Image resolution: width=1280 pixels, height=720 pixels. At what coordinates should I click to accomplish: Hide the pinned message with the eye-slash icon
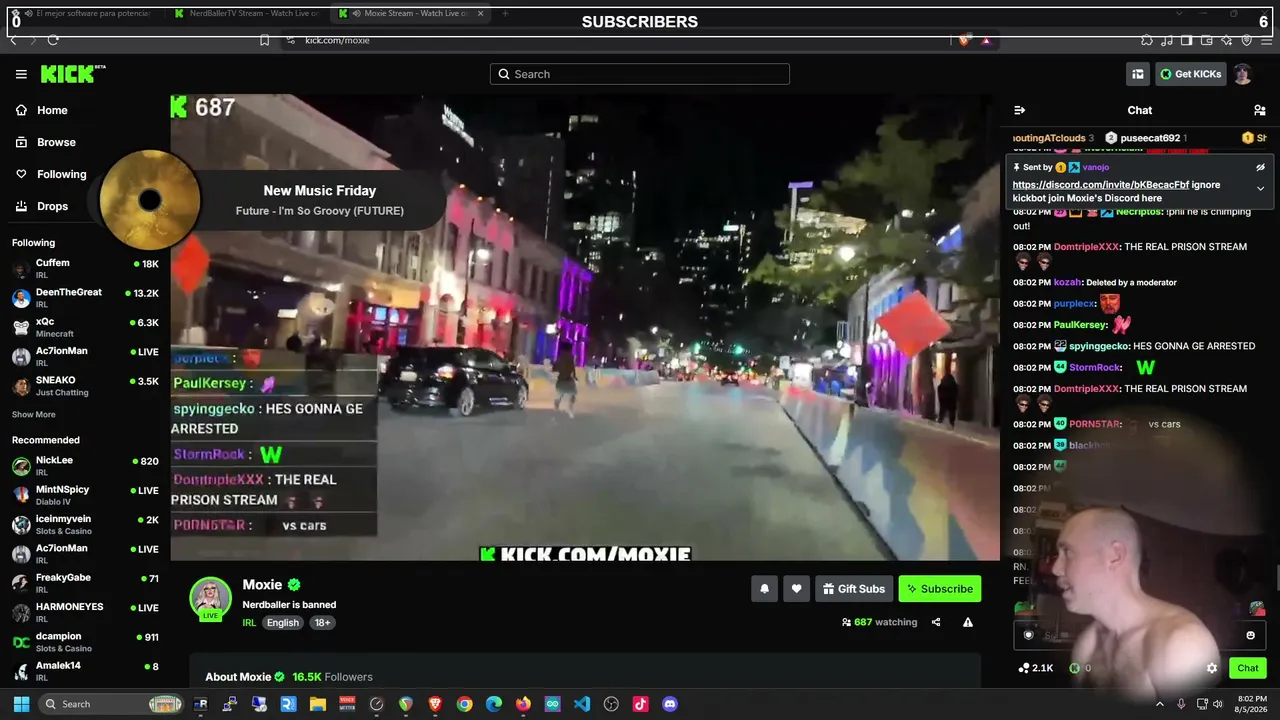pyautogui.click(x=1260, y=168)
